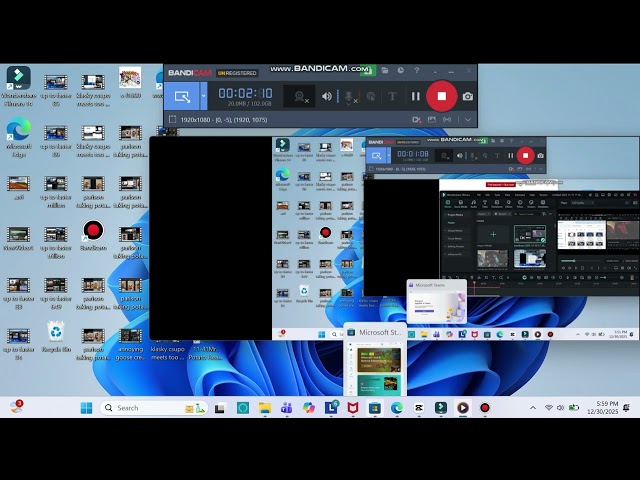Open Bandicam Home with the green icon

368,71
